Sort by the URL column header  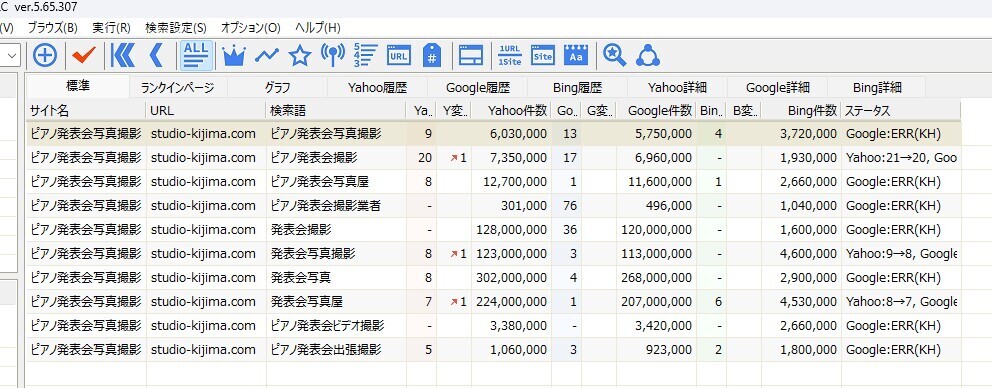click(206, 111)
